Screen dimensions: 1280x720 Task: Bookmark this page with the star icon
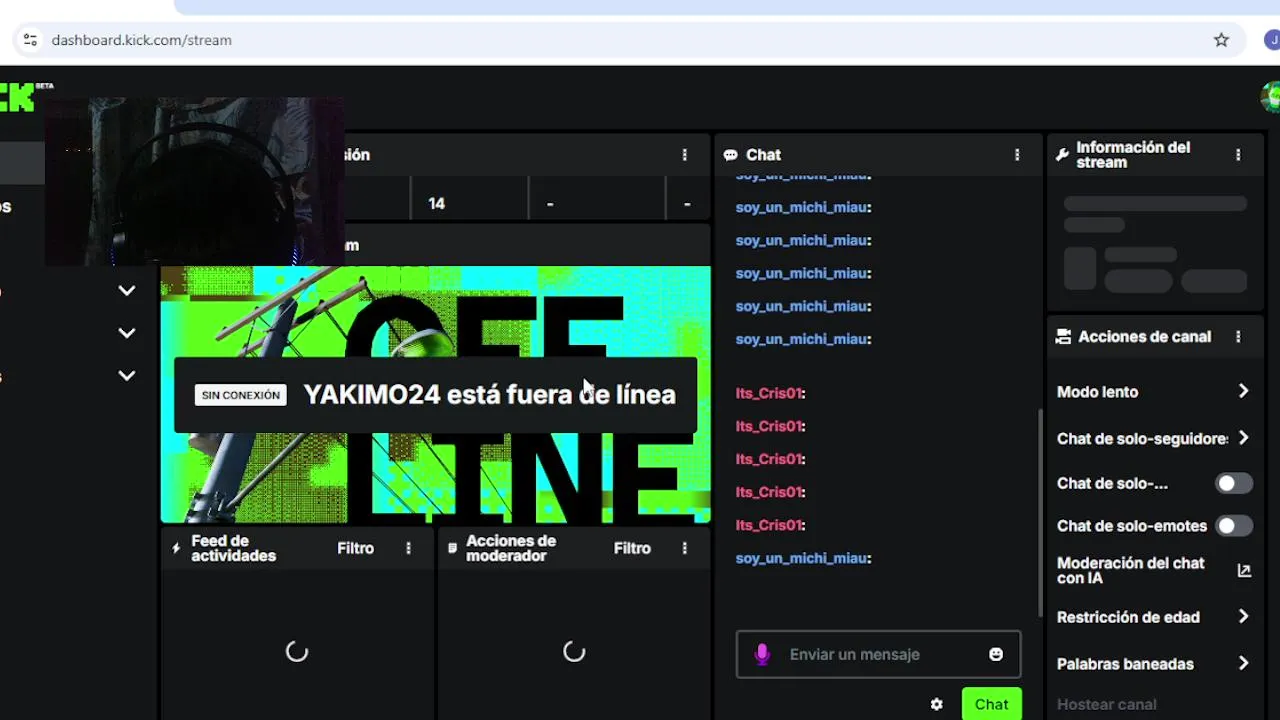(x=1221, y=40)
